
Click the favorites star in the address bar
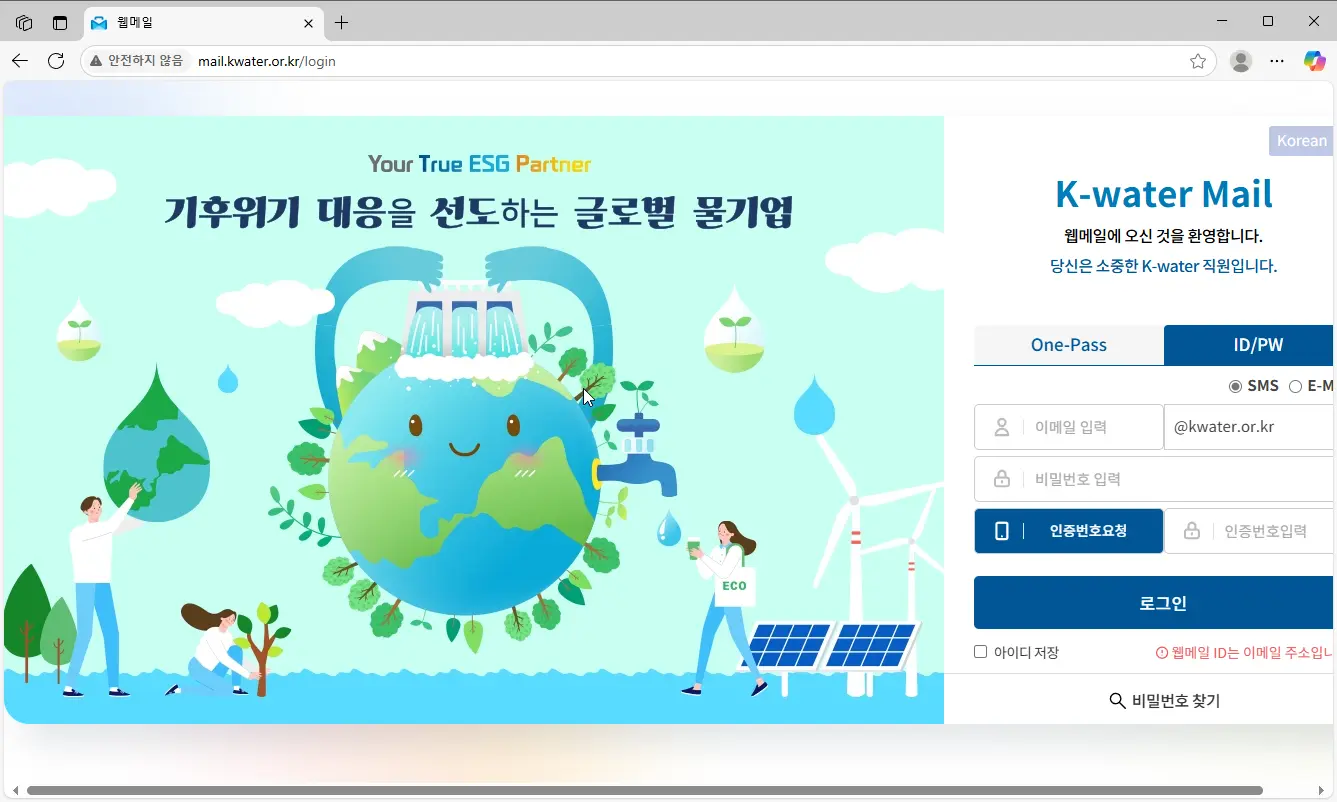(1198, 61)
